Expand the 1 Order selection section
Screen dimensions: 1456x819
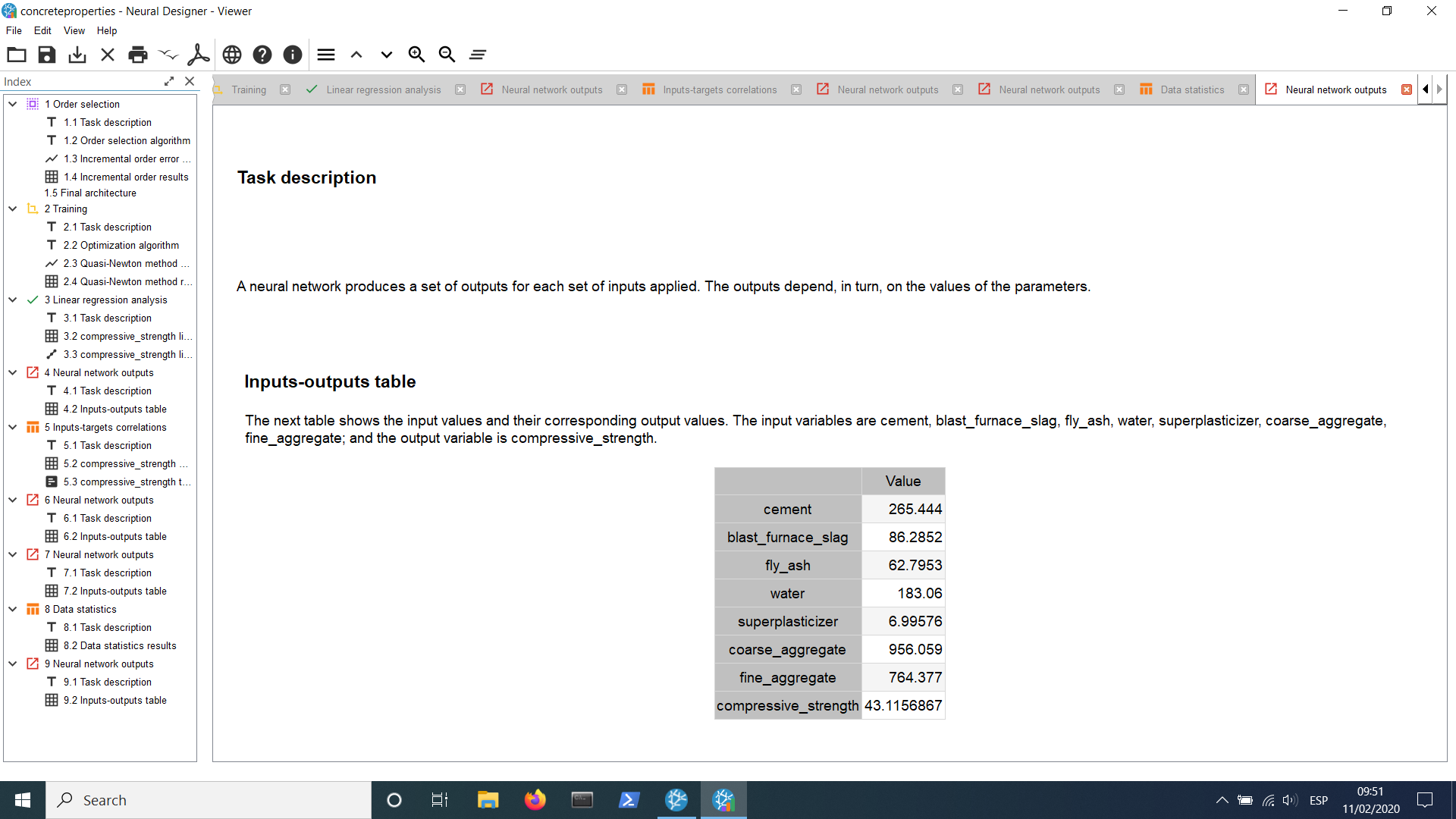click(x=13, y=103)
